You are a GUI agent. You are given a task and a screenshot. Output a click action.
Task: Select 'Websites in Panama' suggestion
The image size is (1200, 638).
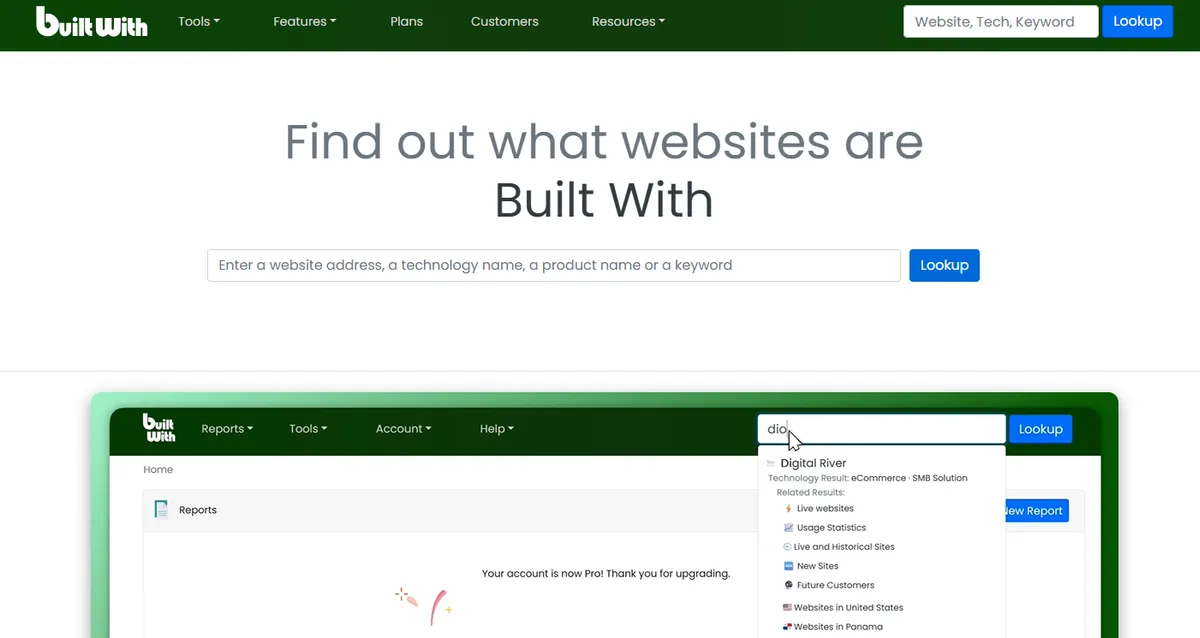(x=838, y=627)
